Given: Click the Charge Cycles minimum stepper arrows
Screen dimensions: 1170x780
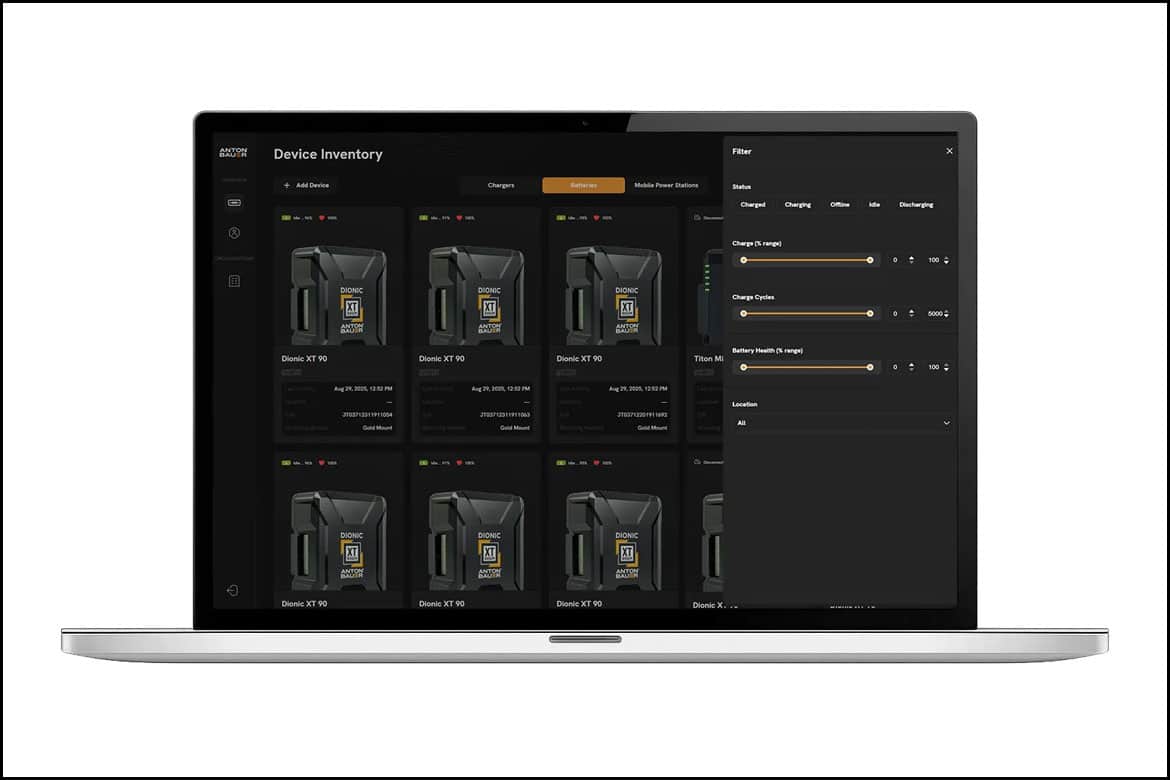Looking at the screenshot, I should click(911, 313).
